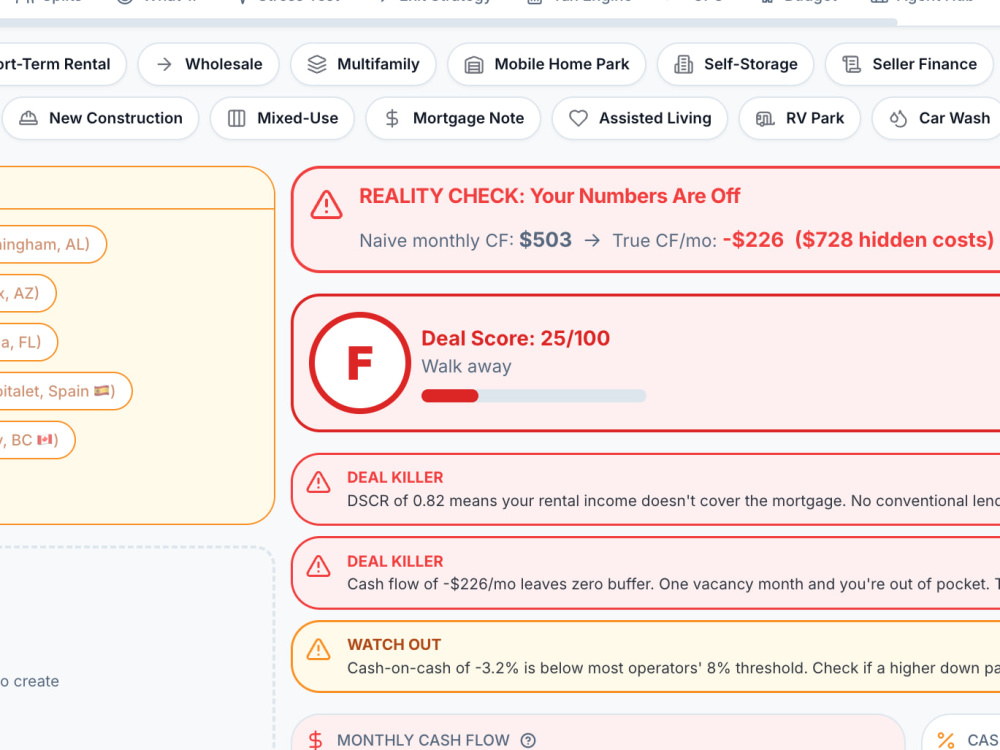The width and height of the screenshot is (1000, 750).
Task: Click the Multifamily layers icon
Action: point(316,64)
